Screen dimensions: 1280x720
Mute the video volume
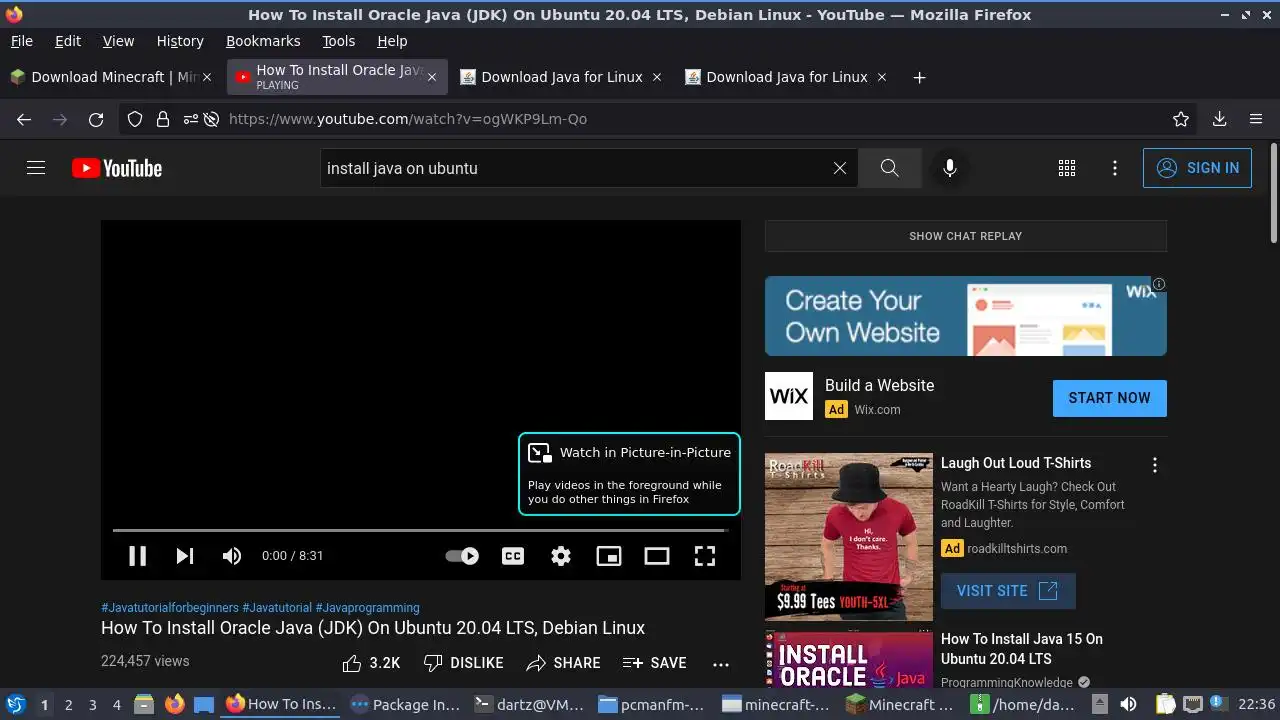pos(232,556)
